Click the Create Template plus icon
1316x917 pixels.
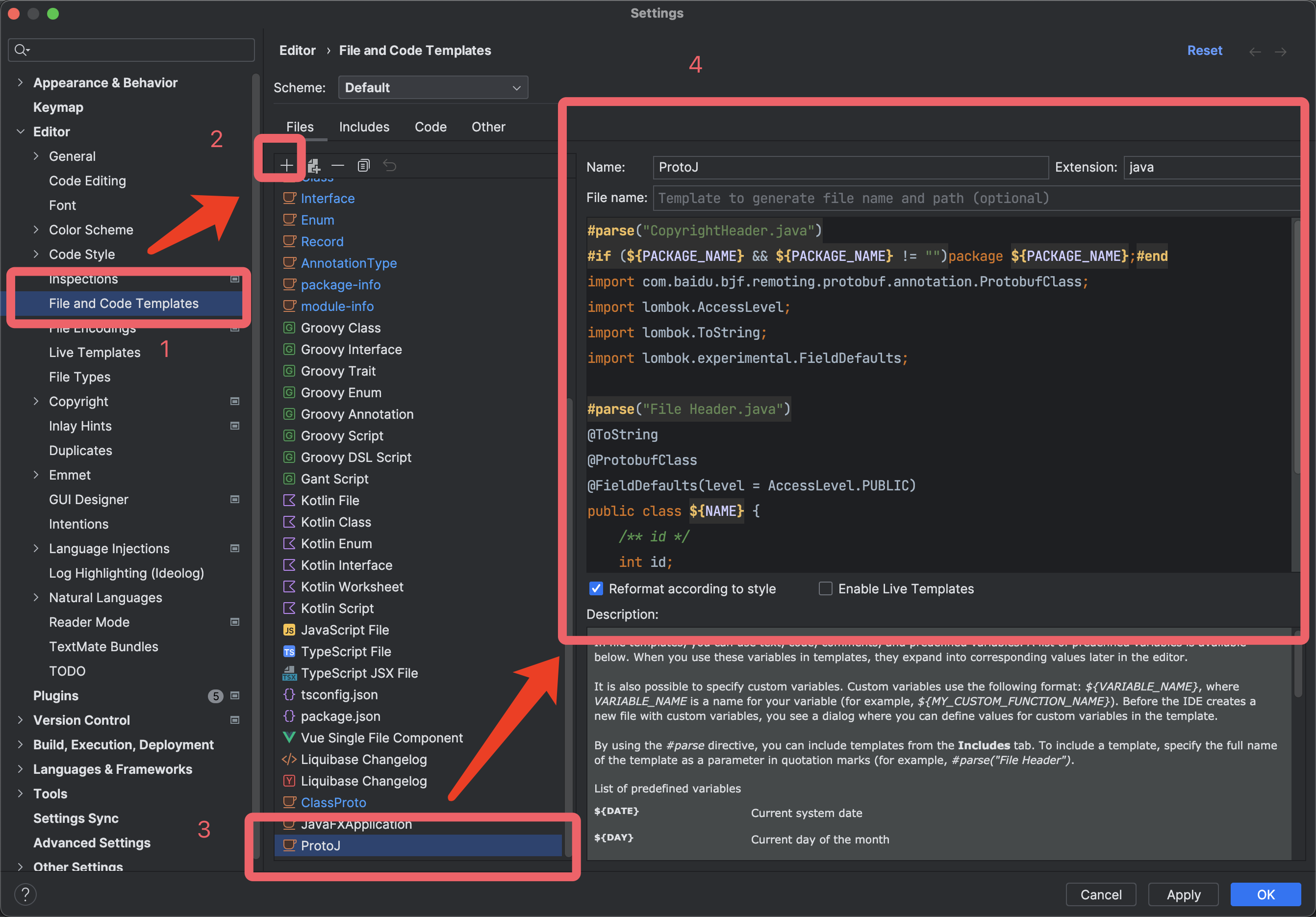pos(286,166)
